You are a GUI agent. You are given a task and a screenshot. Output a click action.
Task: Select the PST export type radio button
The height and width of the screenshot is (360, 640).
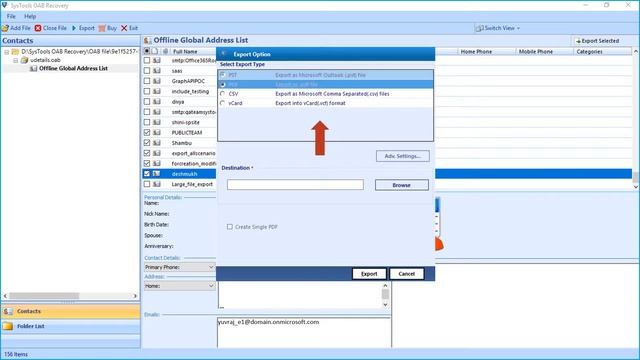223,75
